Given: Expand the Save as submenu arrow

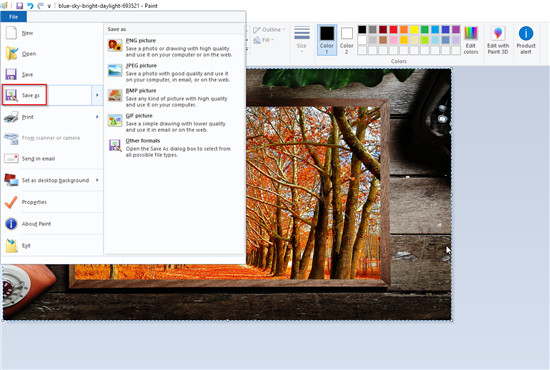Looking at the screenshot, I should point(97,95).
